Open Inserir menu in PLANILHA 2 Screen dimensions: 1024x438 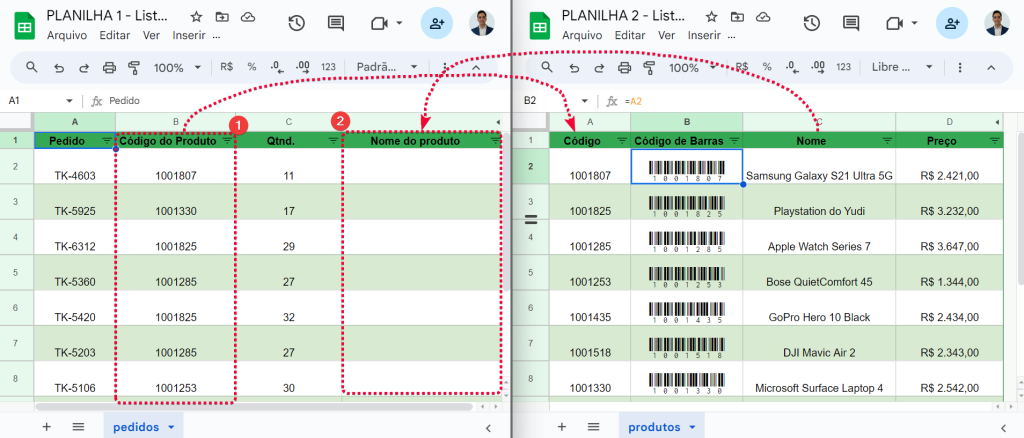point(704,35)
